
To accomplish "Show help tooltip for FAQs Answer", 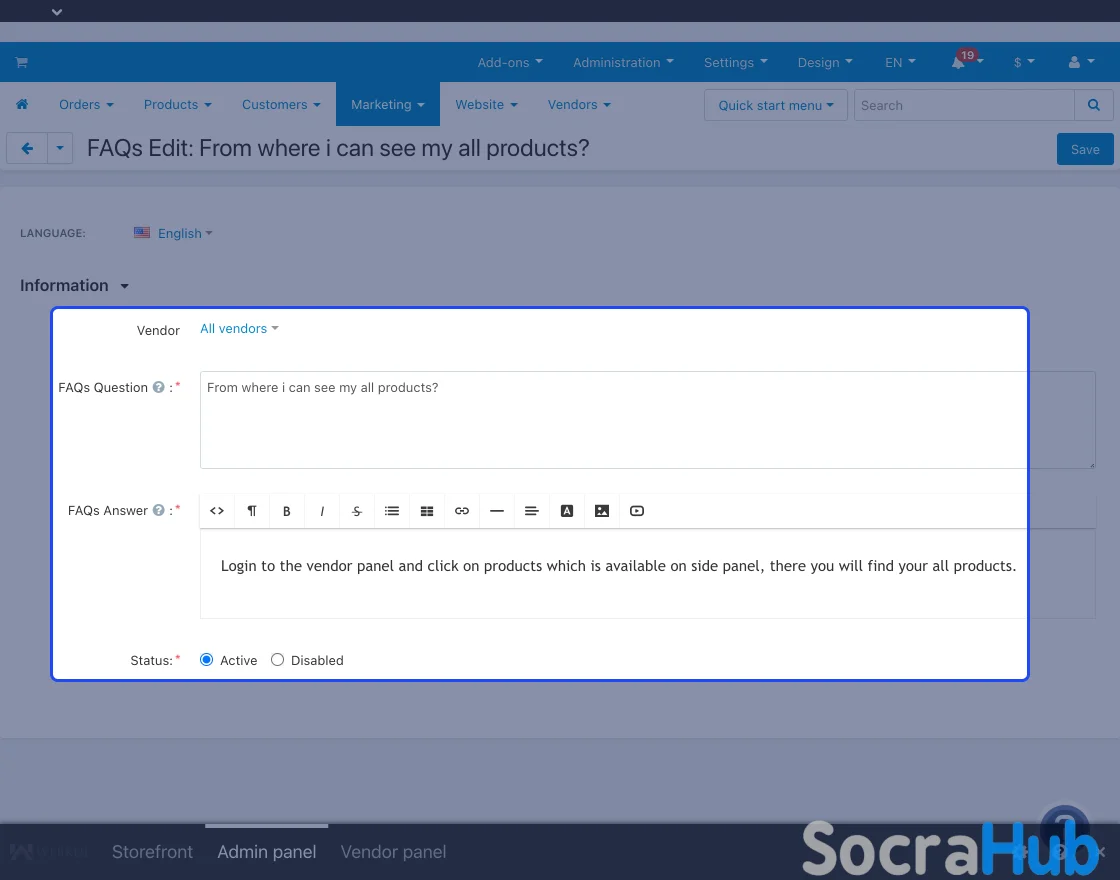I will click(159, 510).
